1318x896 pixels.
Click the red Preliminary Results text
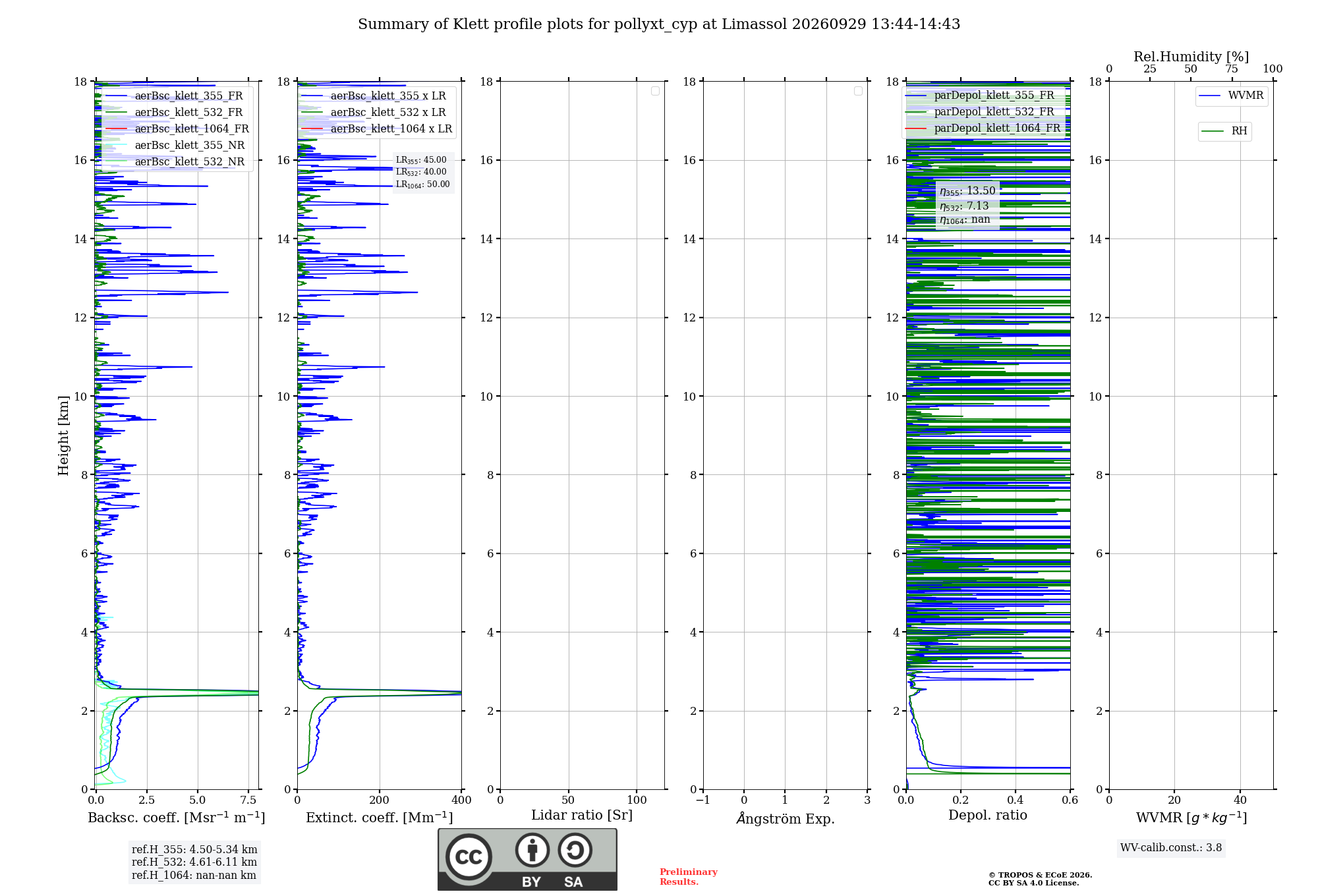click(689, 877)
